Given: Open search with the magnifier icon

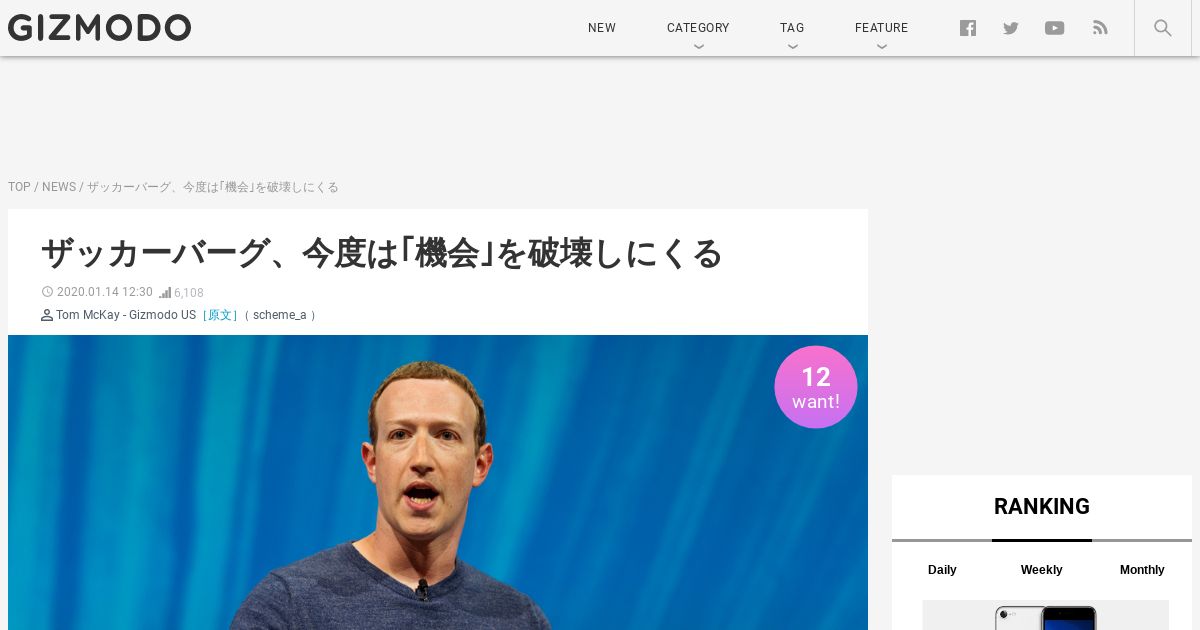Looking at the screenshot, I should click(x=1162, y=28).
